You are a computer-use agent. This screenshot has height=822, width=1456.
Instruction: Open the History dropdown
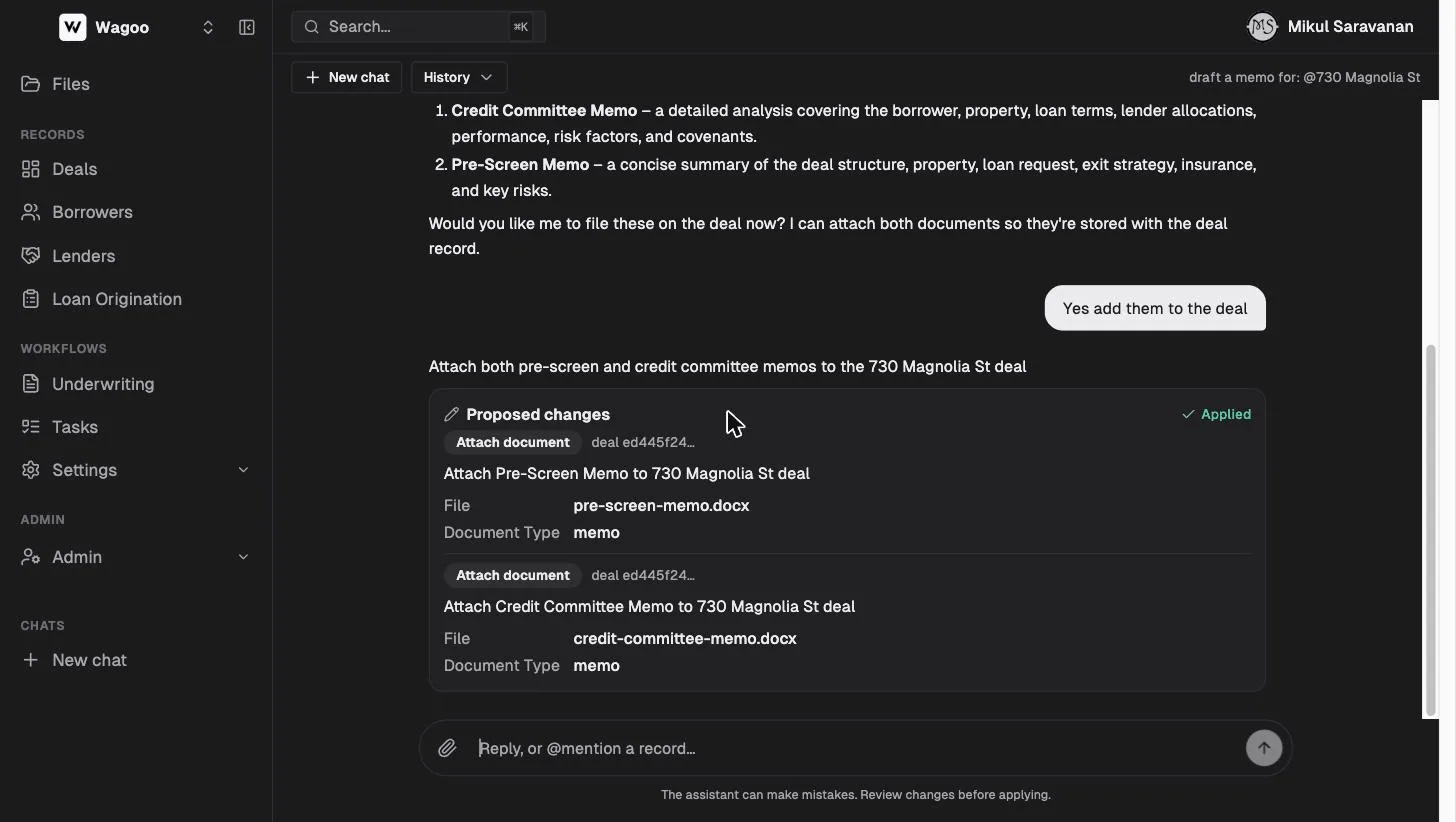(x=459, y=77)
